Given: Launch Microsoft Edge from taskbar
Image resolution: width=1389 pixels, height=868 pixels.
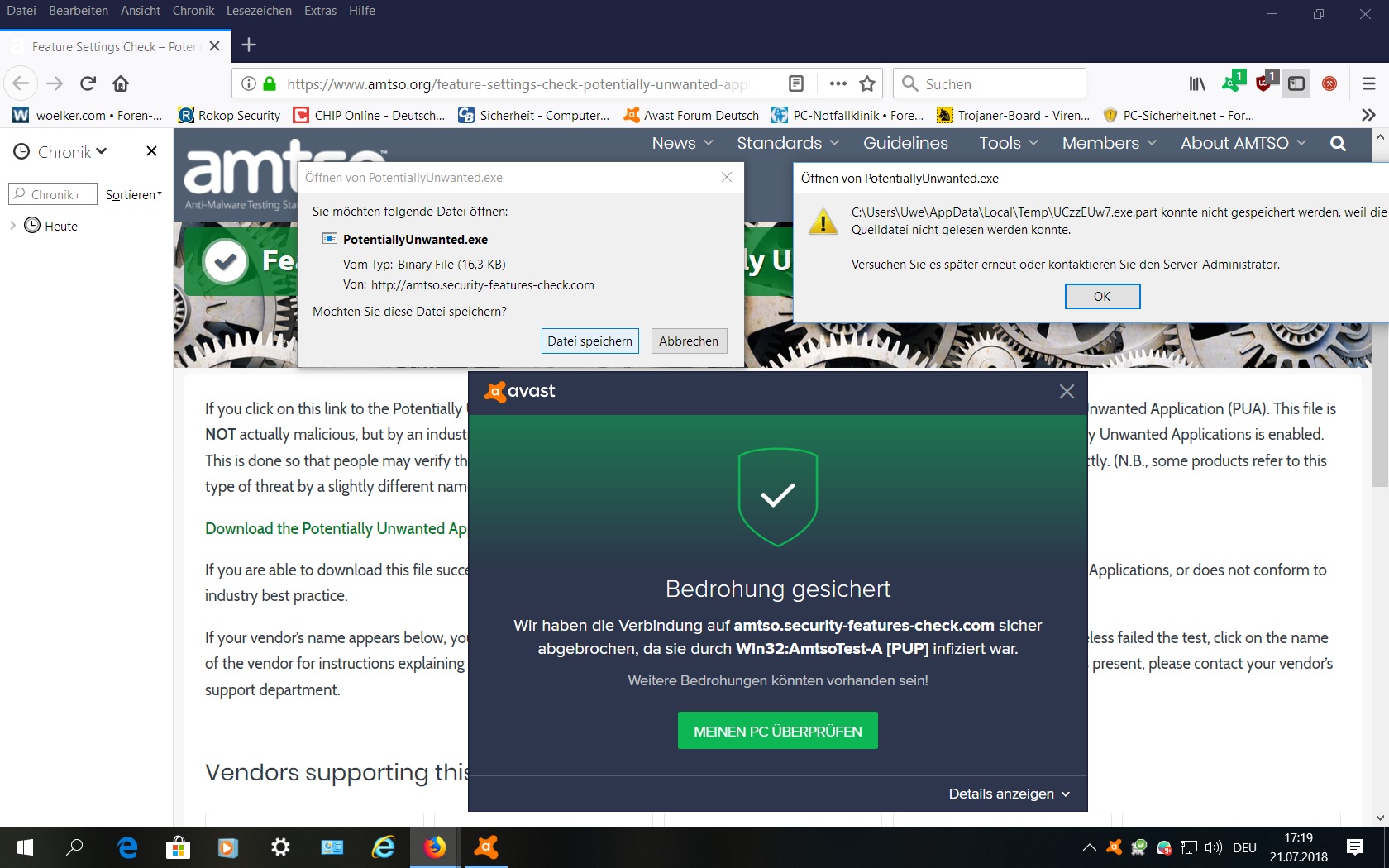Looking at the screenshot, I should 127,847.
